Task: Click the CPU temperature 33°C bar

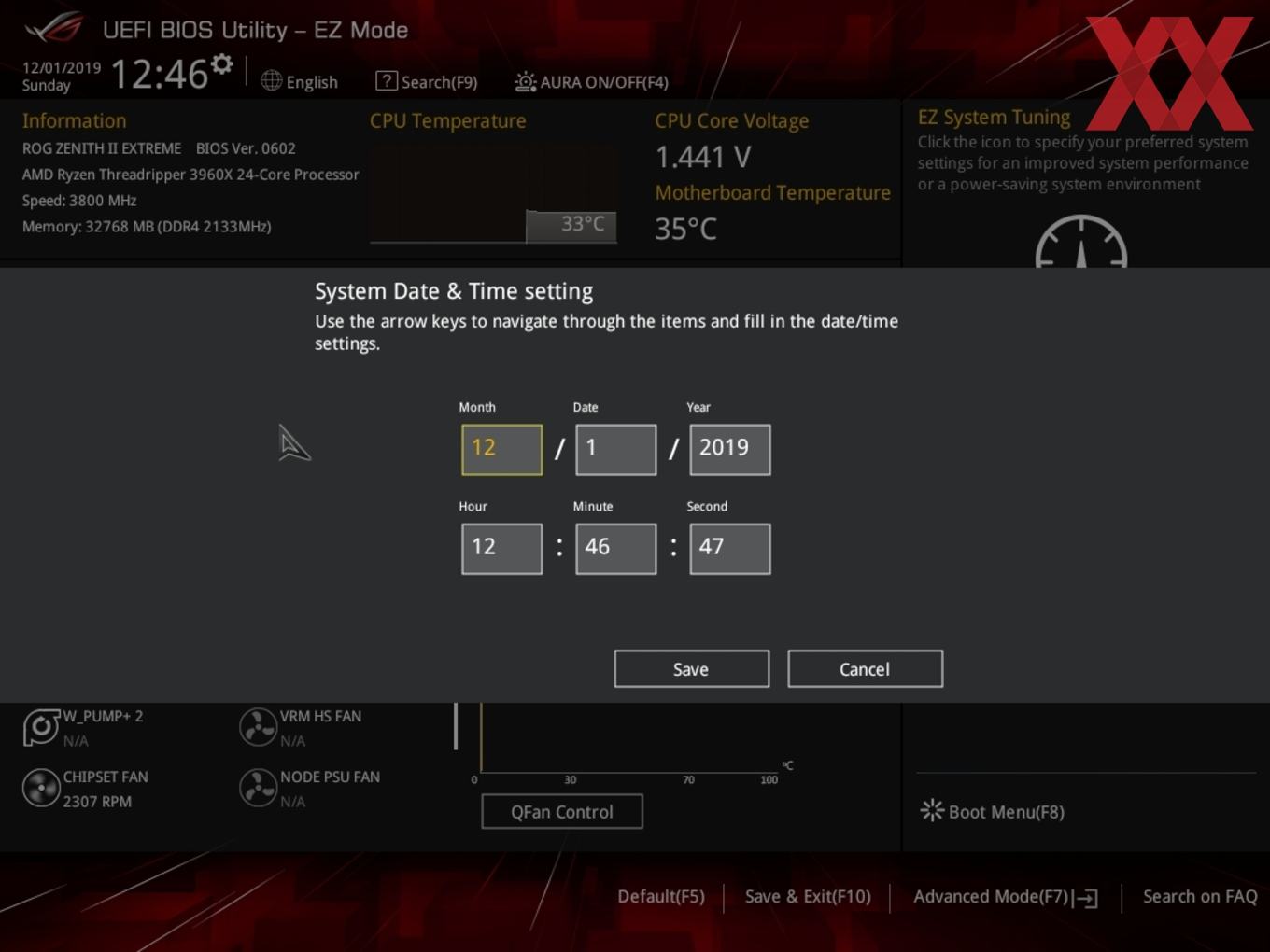Action: pos(571,225)
